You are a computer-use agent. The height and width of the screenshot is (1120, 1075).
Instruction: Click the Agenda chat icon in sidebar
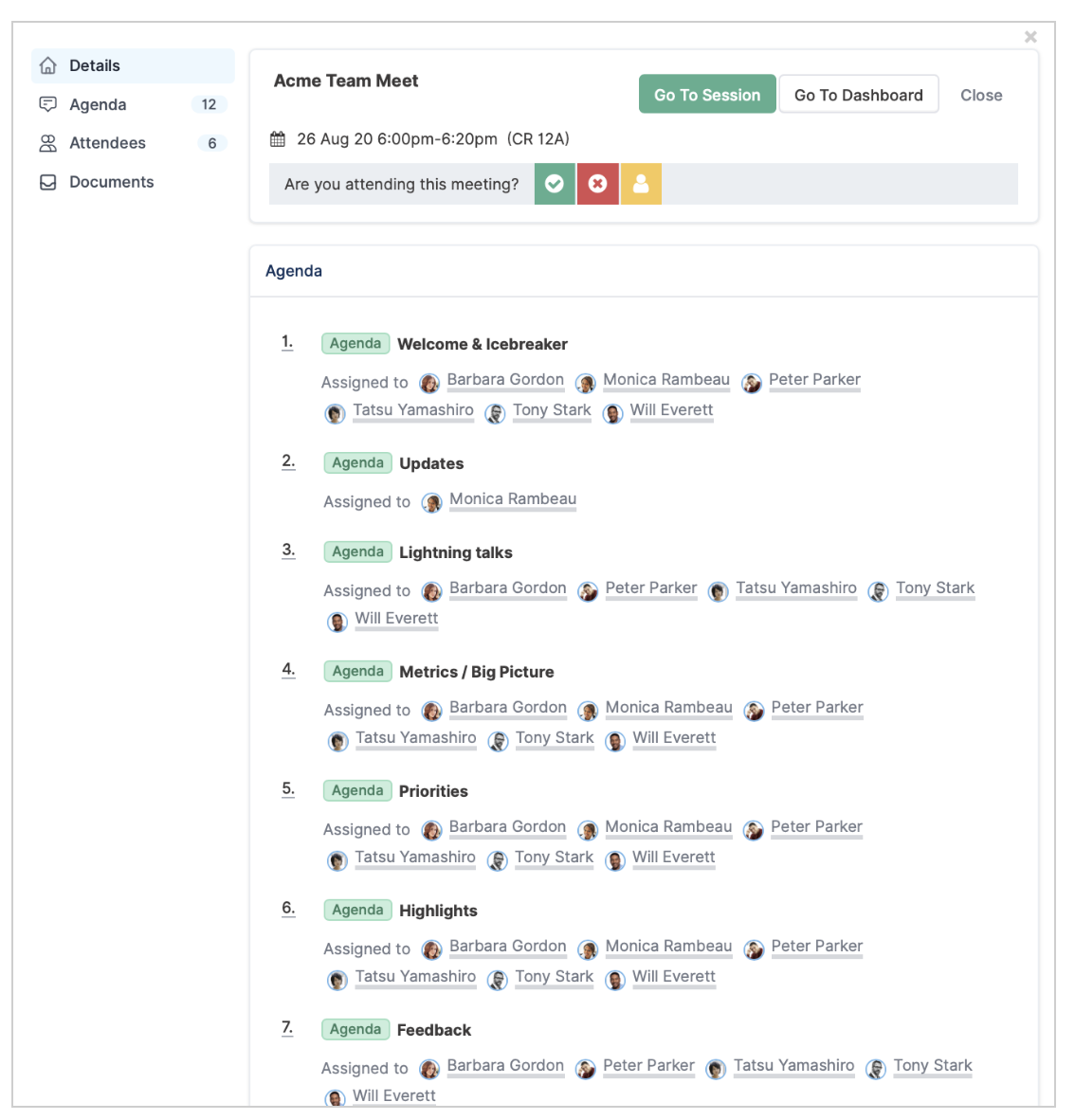point(48,104)
